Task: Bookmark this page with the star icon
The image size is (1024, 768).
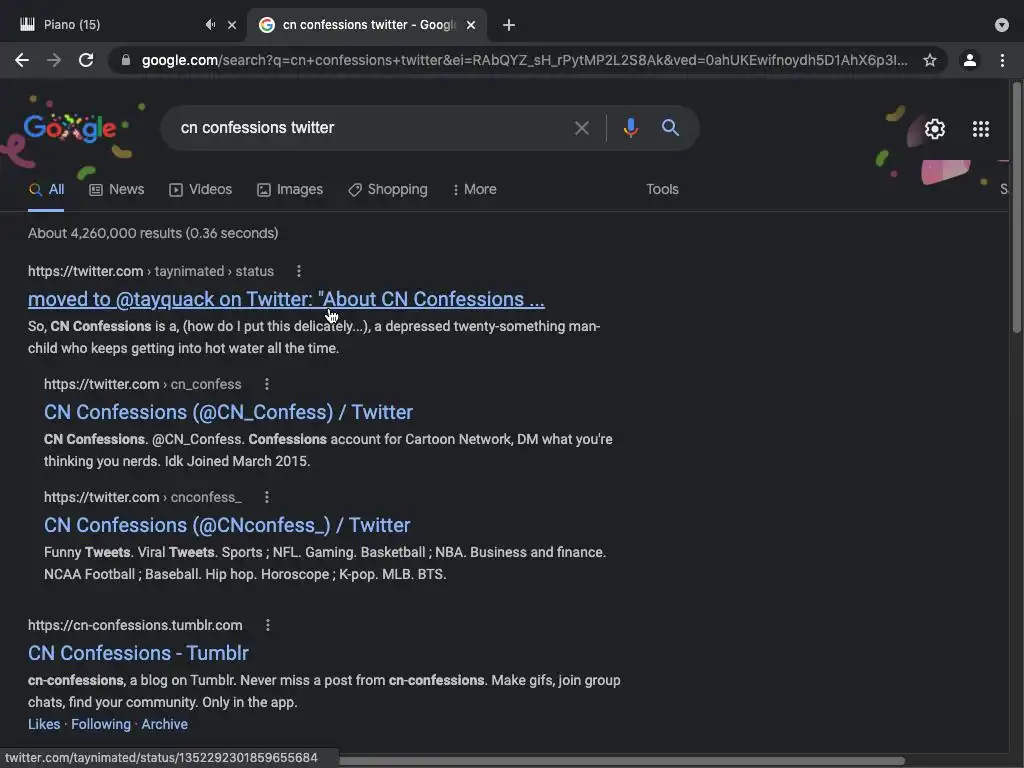Action: point(930,60)
